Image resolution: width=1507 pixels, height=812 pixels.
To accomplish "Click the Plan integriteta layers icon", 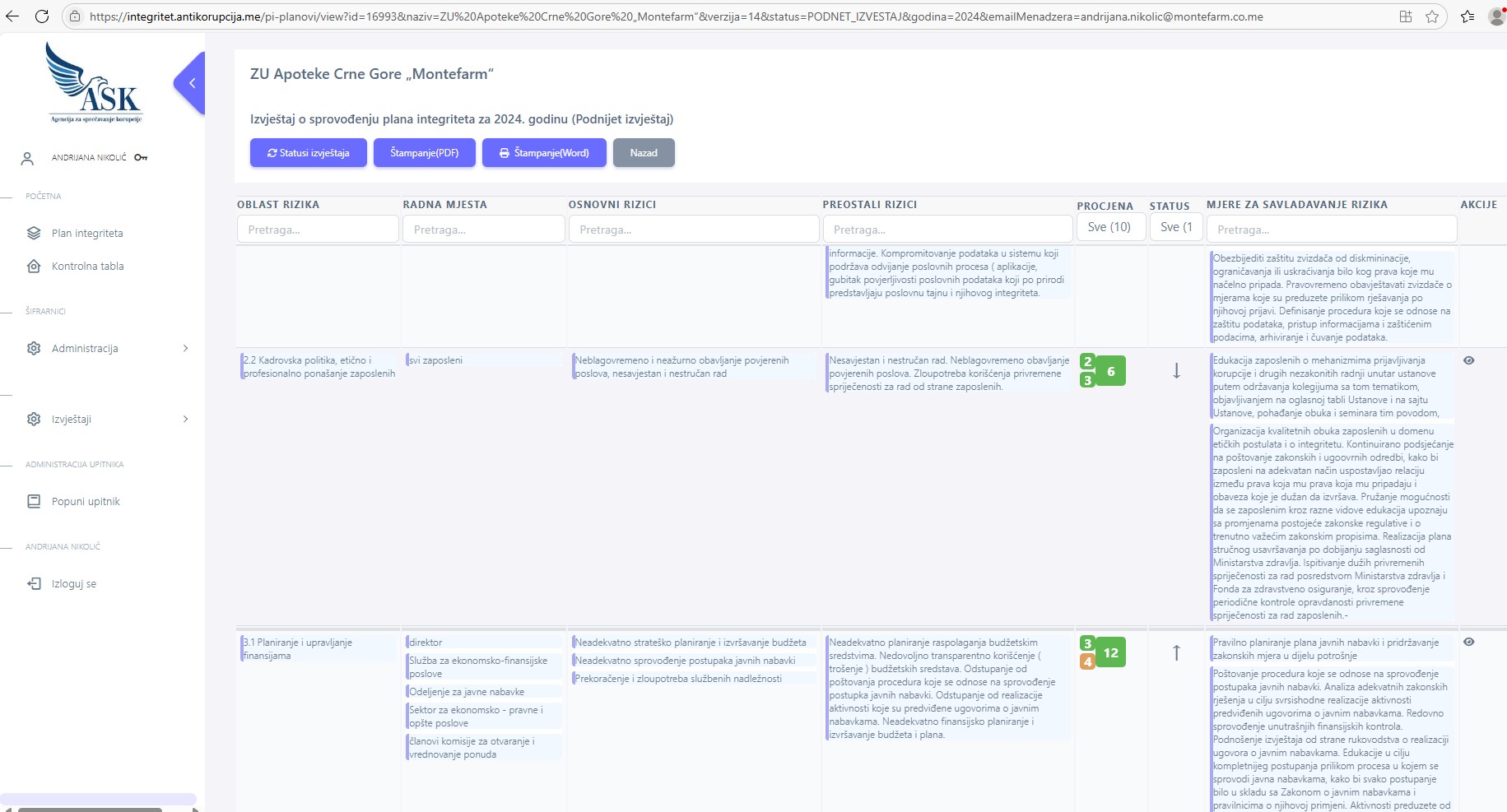I will (x=34, y=233).
